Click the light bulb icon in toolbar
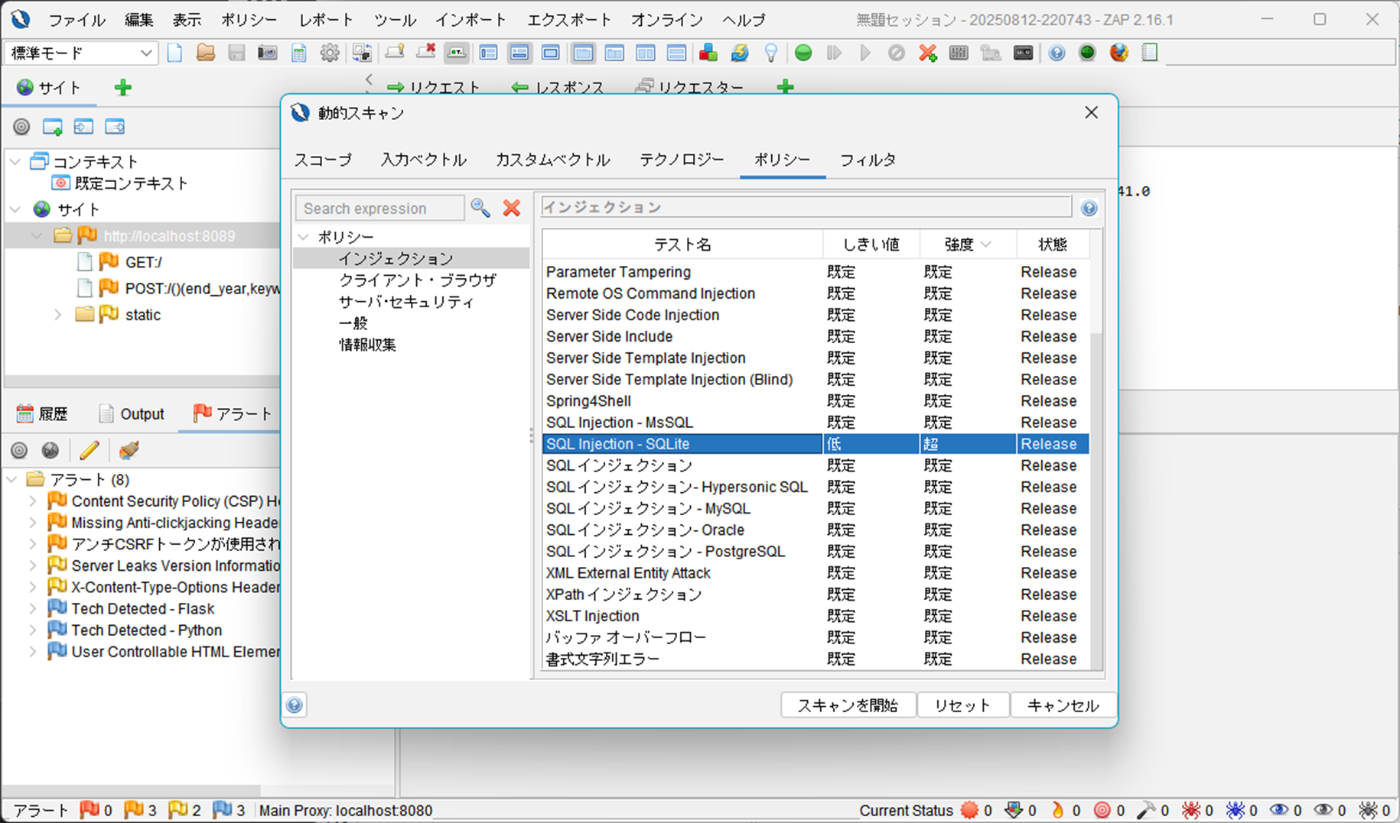Viewport: 1400px width, 823px height. tap(770, 53)
